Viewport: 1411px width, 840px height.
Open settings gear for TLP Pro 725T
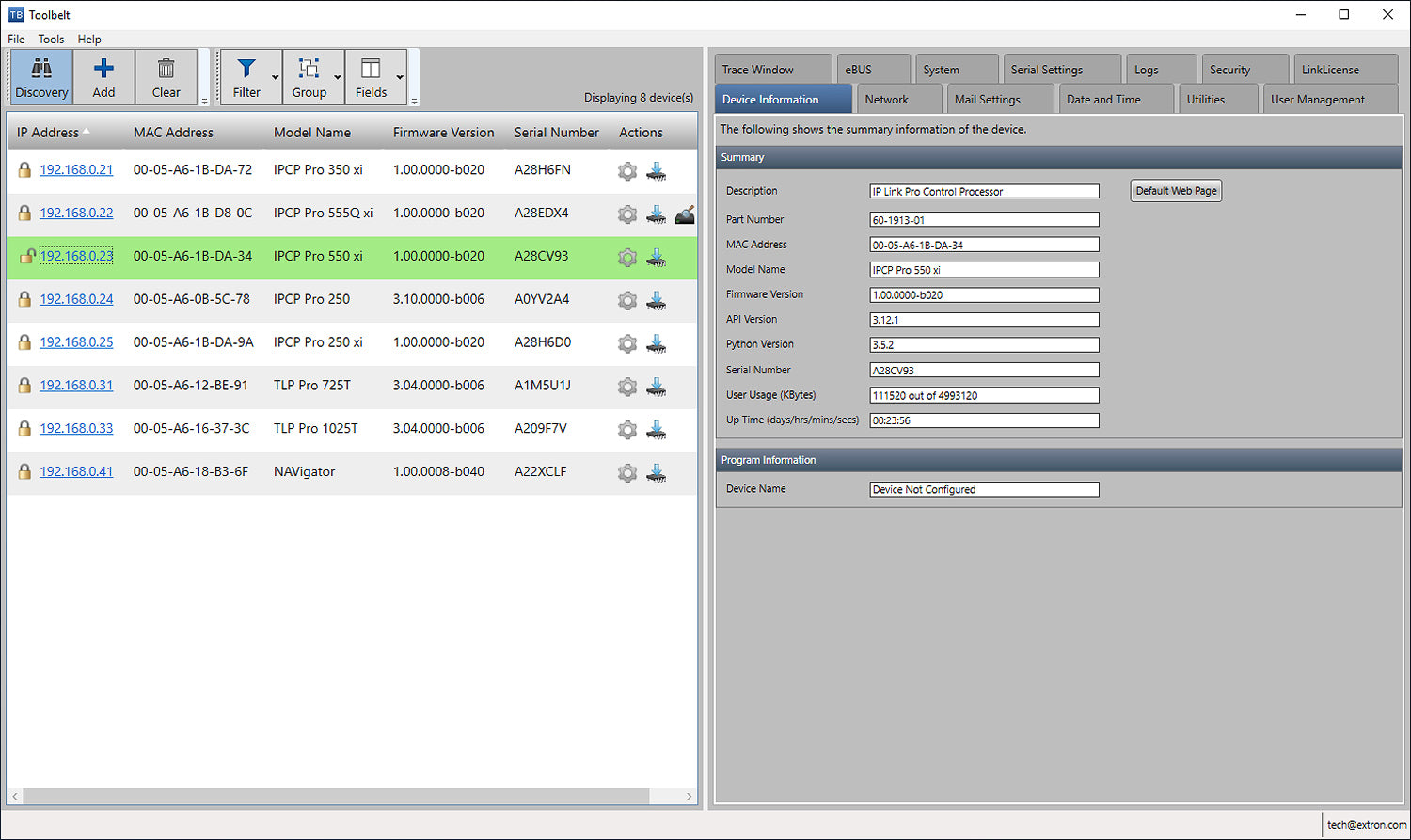pos(627,387)
